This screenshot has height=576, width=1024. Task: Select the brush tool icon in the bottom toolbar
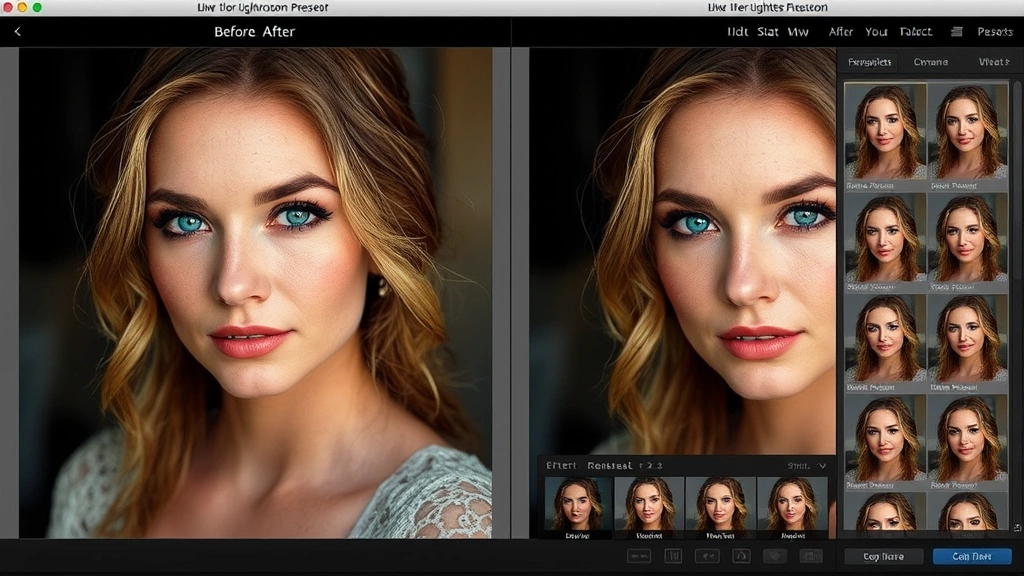776,555
